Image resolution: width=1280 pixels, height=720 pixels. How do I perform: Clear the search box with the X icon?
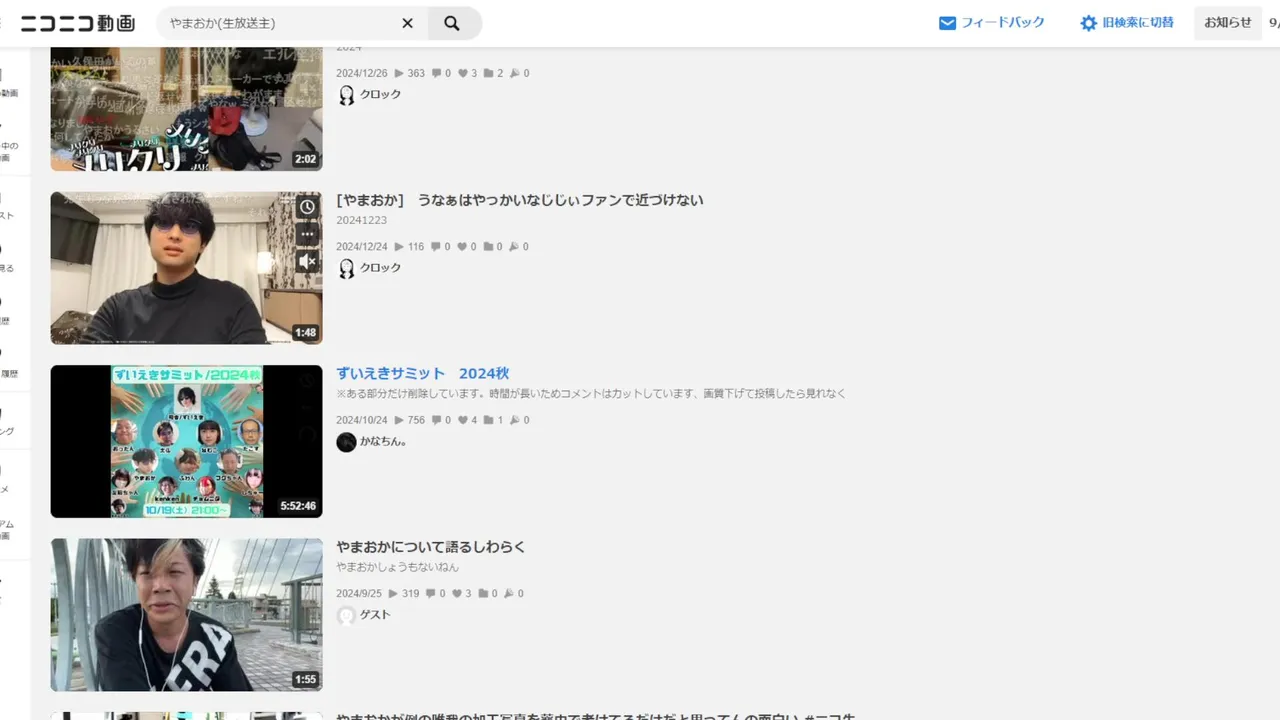pos(407,23)
